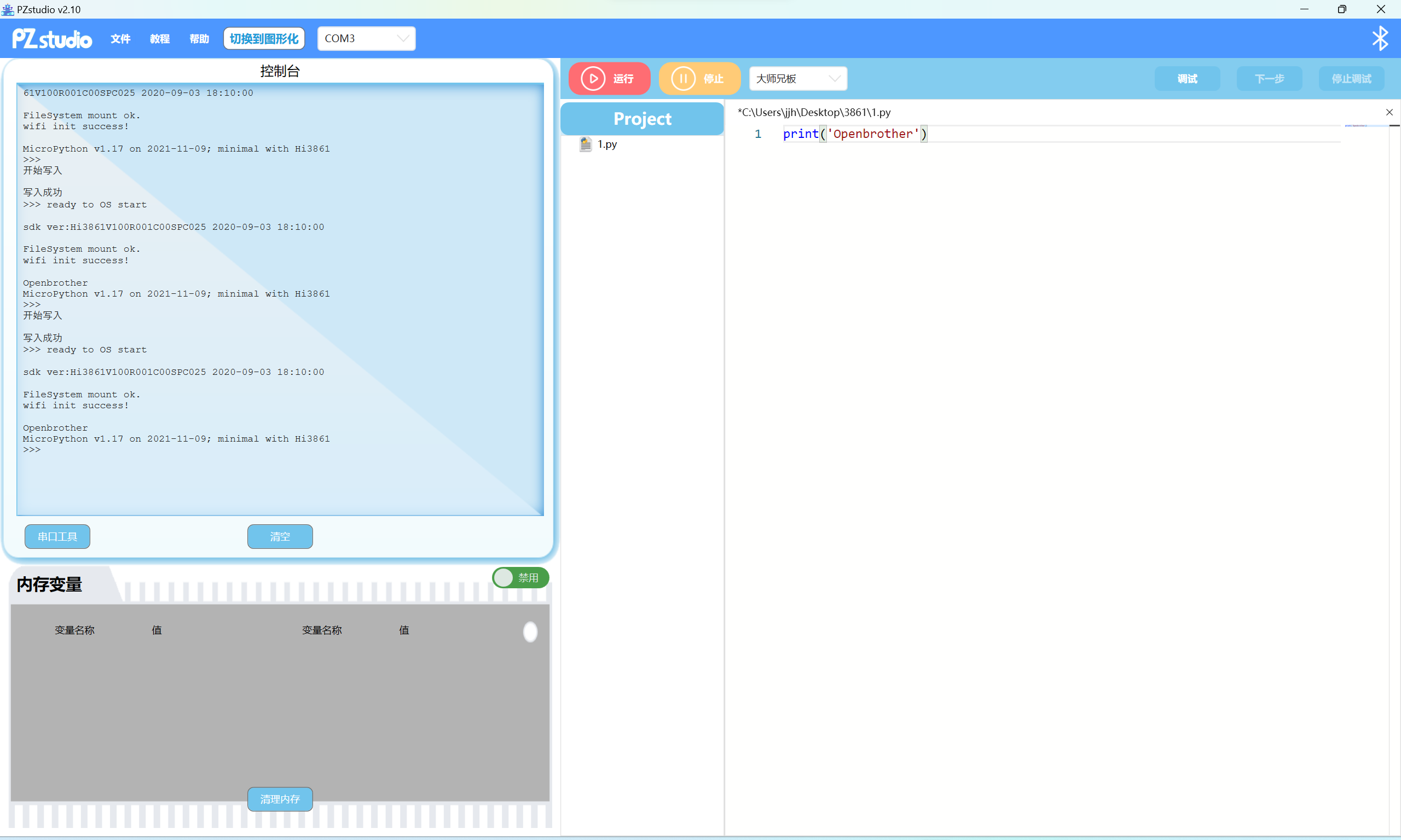Click the PZstudio title bar app icon
The image size is (1401, 840).
8,9
